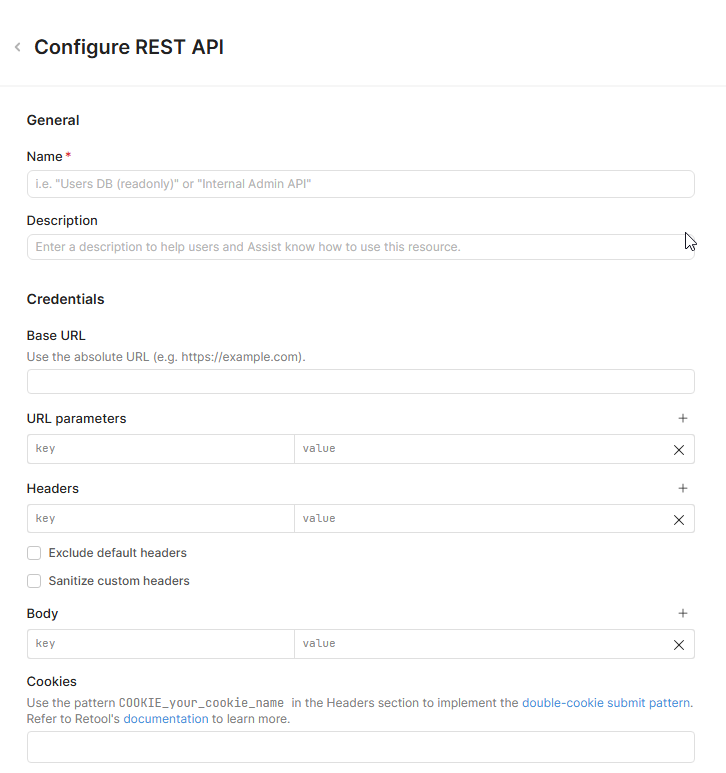
Task: Delete the Headers key-value row
Action: pos(679,520)
